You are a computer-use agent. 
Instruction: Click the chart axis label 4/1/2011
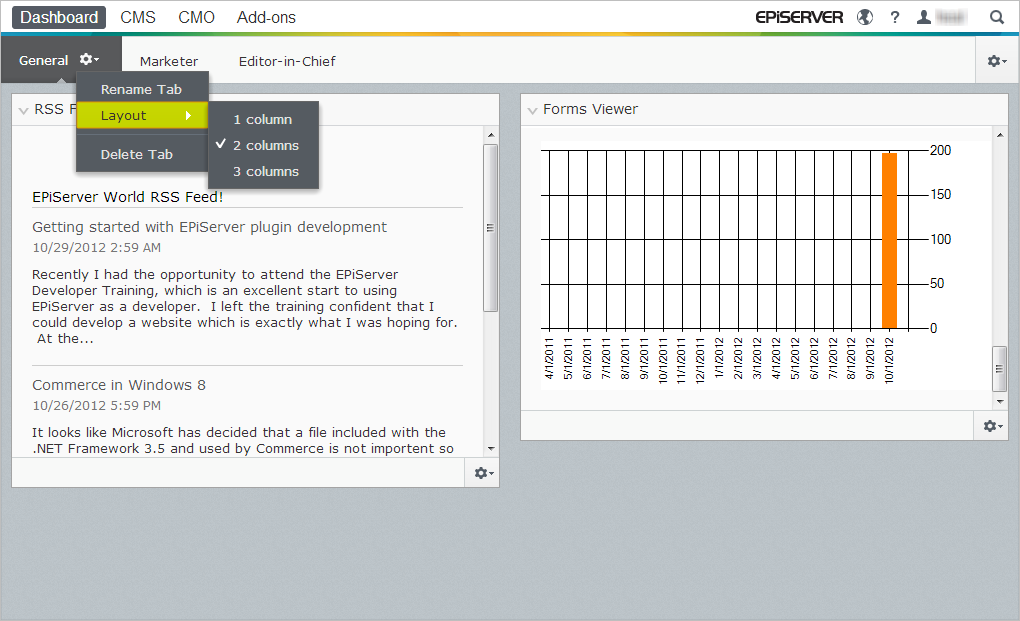point(549,358)
